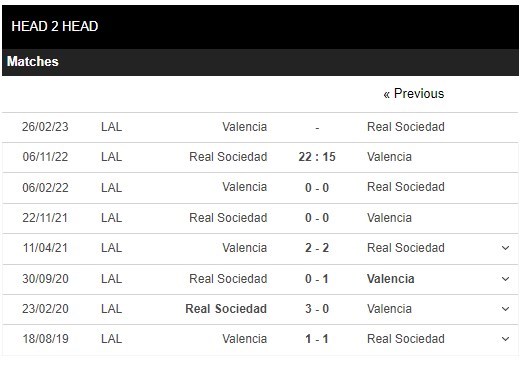The height and width of the screenshot is (366, 527).
Task: Expand the 11/04/21 Valencia match details
Action: (505, 248)
